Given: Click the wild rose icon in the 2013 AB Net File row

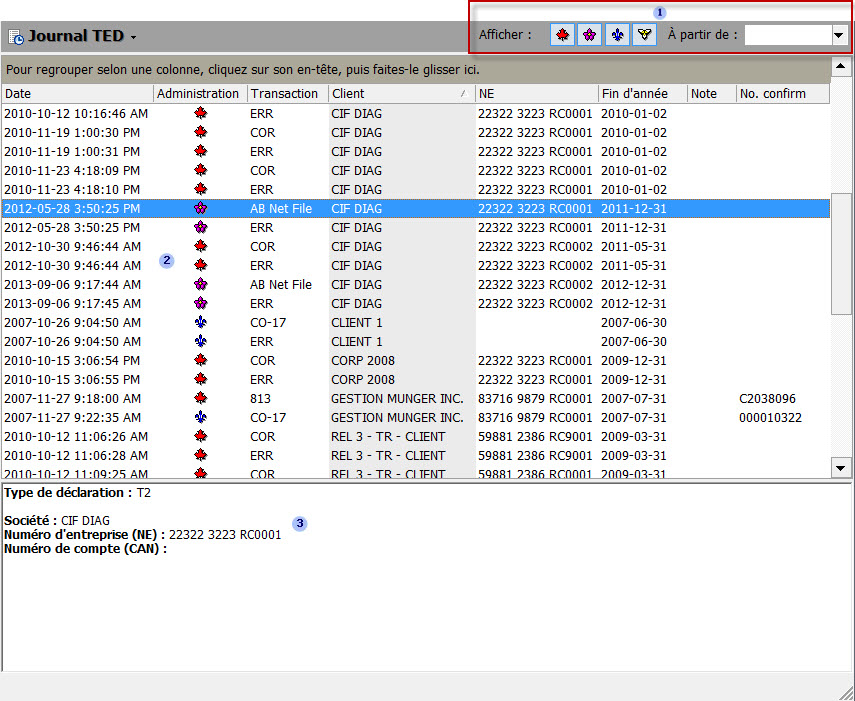Looking at the screenshot, I should pyautogui.click(x=200, y=285).
